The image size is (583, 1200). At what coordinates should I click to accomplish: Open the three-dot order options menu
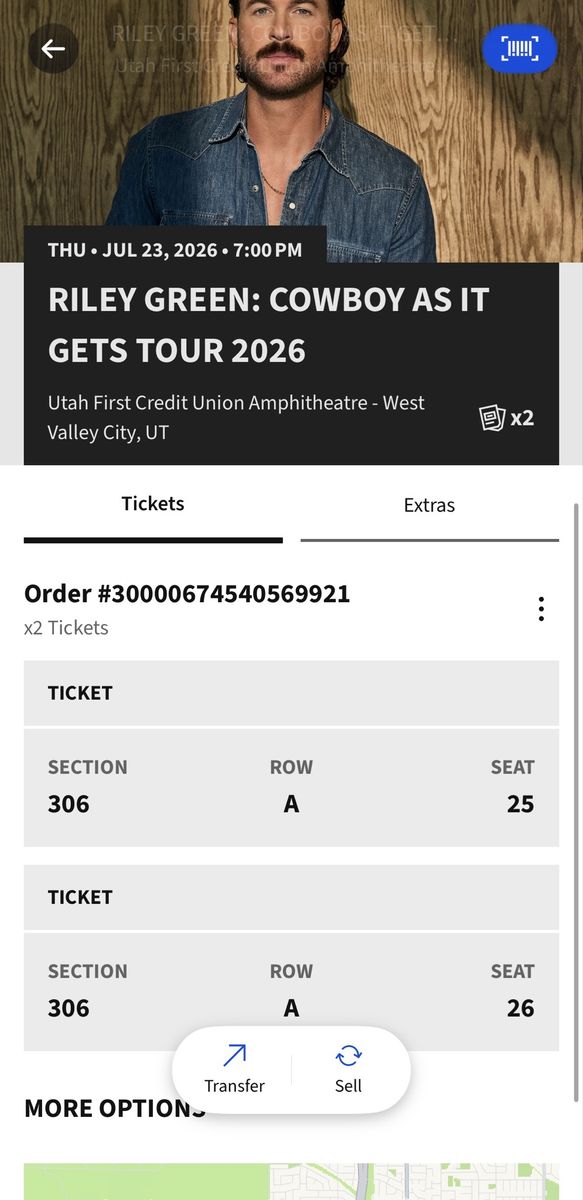[x=541, y=609]
